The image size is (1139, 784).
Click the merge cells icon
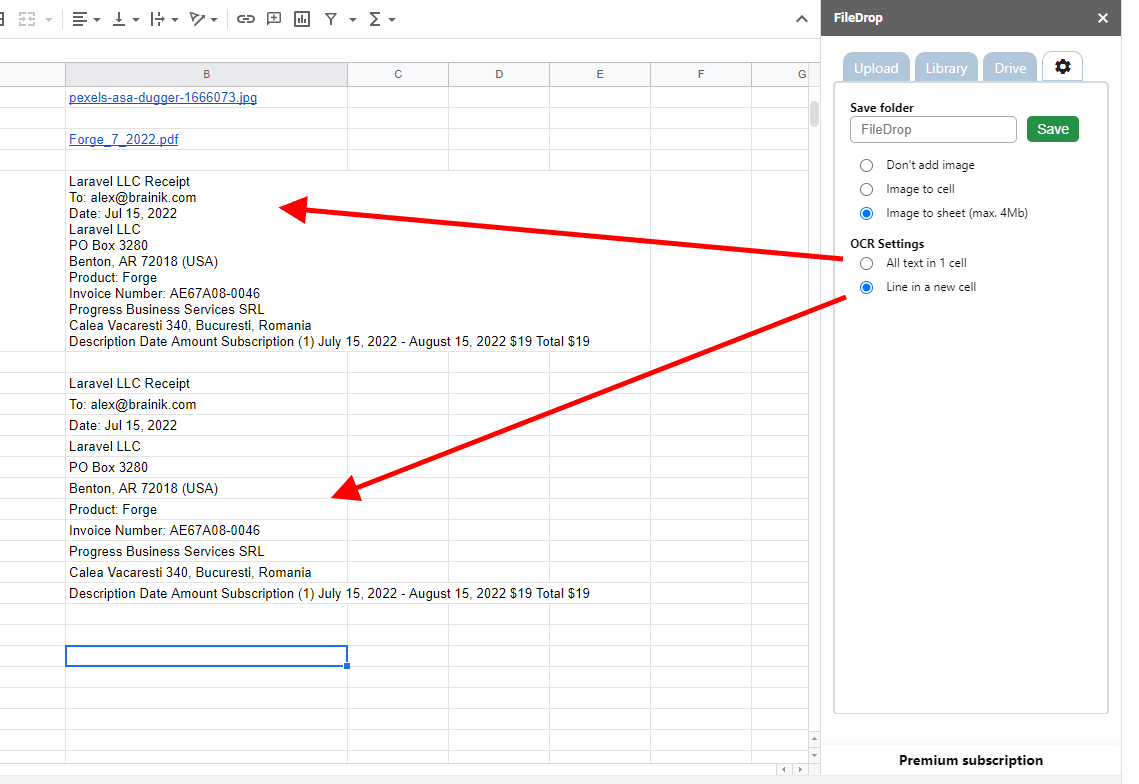[27, 20]
